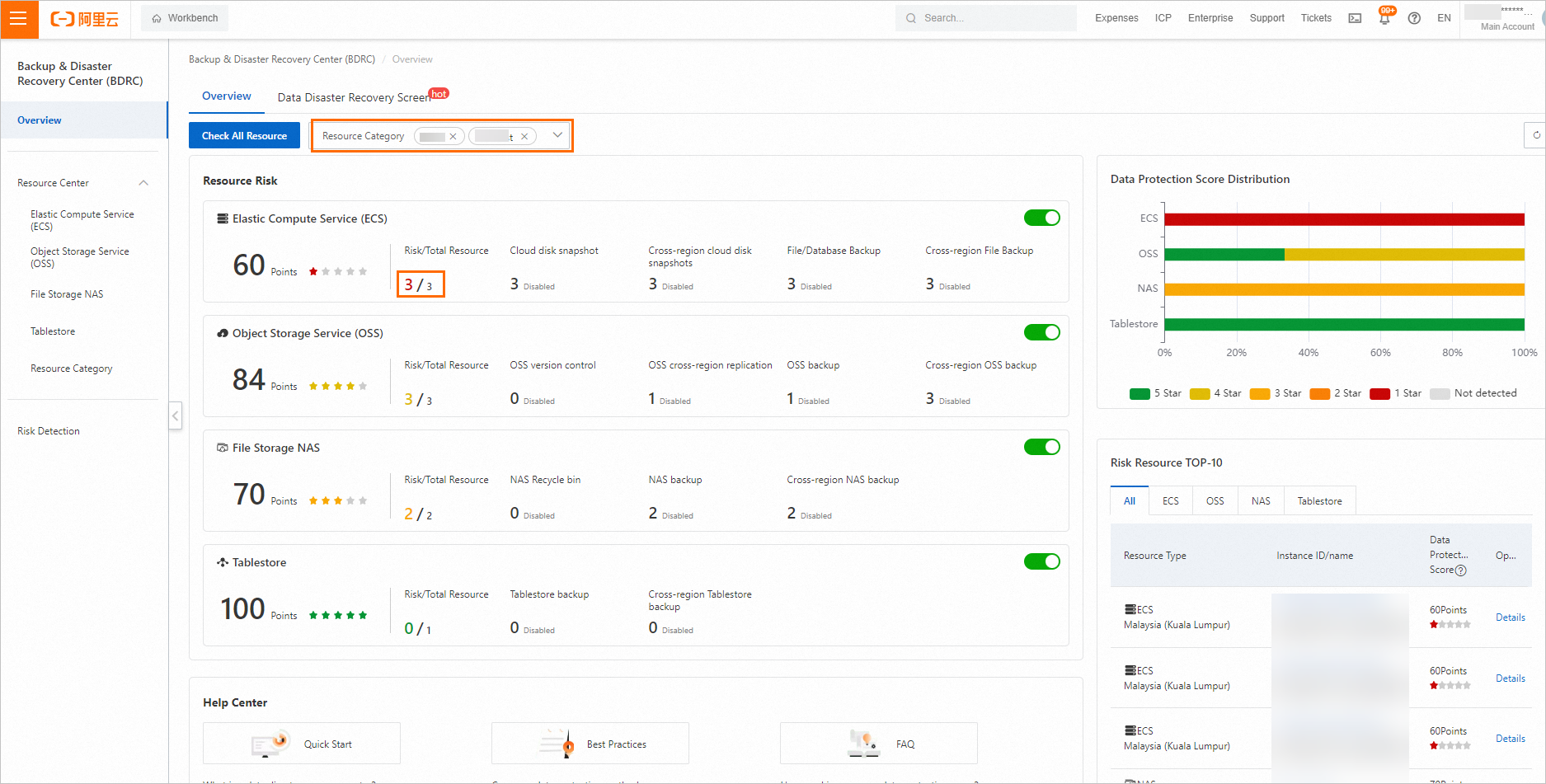Click the Check All Resource button
1546x784 pixels.
click(244, 135)
